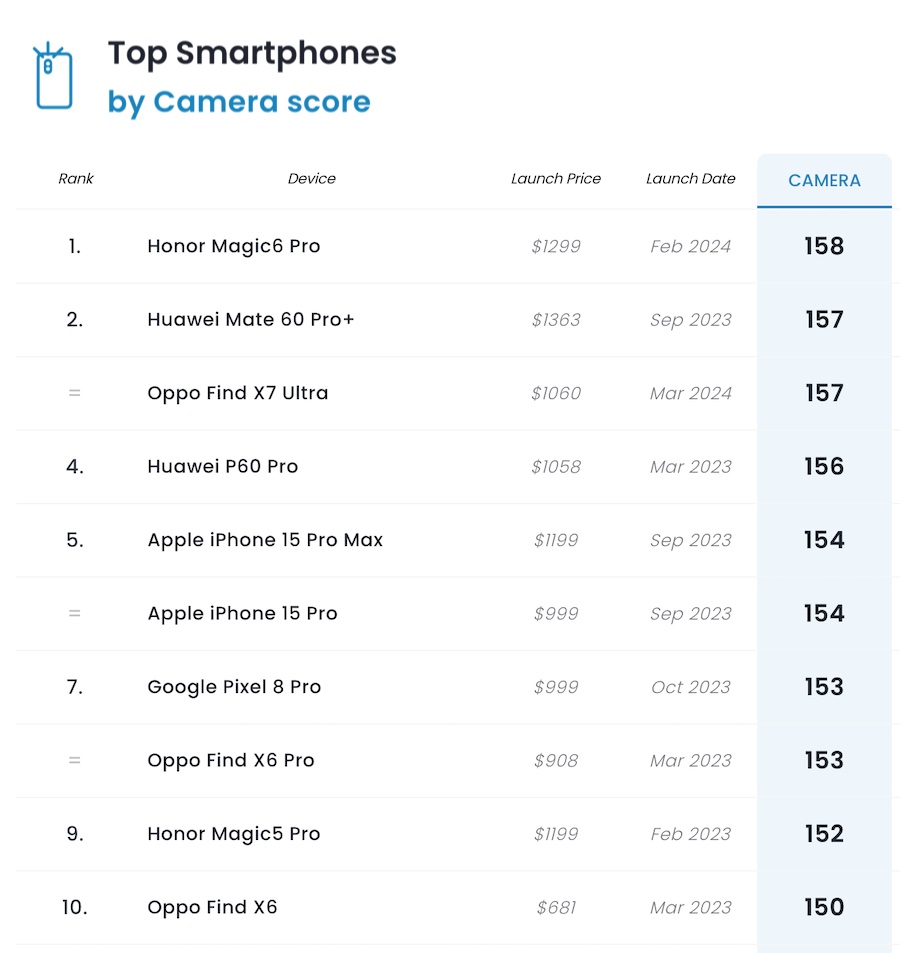Sort by Launch Date column header
900x953 pixels.
(690, 179)
